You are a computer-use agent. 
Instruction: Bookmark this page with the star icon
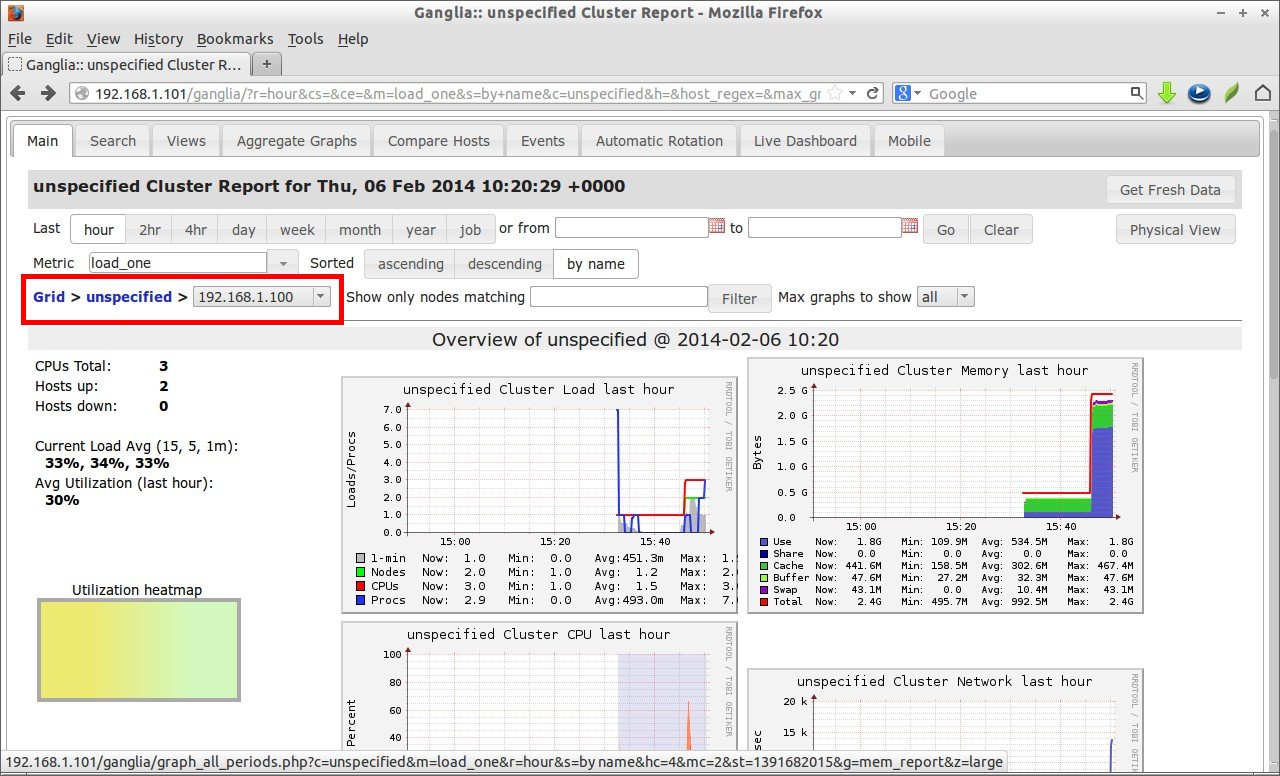pyautogui.click(x=835, y=93)
